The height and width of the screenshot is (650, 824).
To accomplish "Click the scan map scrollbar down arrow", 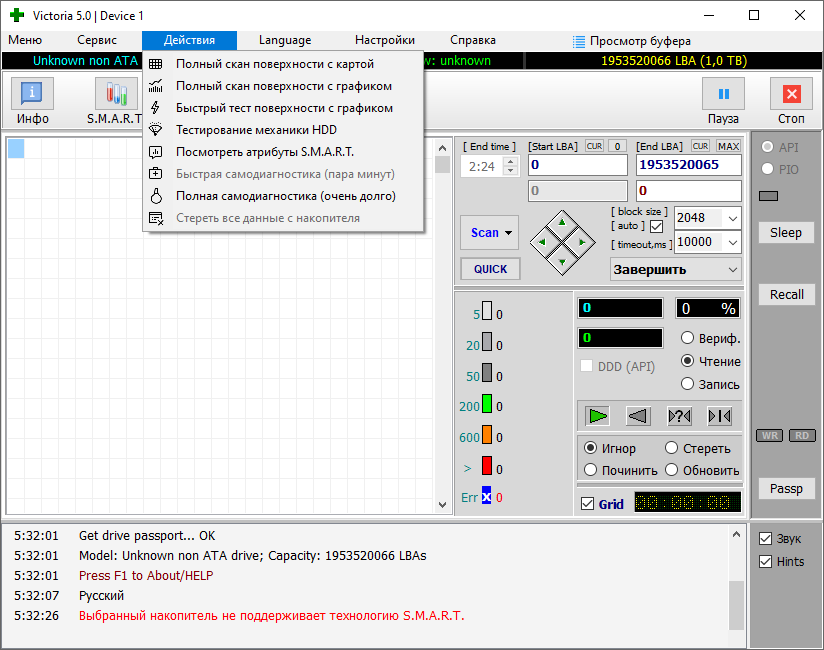I will (x=442, y=505).
